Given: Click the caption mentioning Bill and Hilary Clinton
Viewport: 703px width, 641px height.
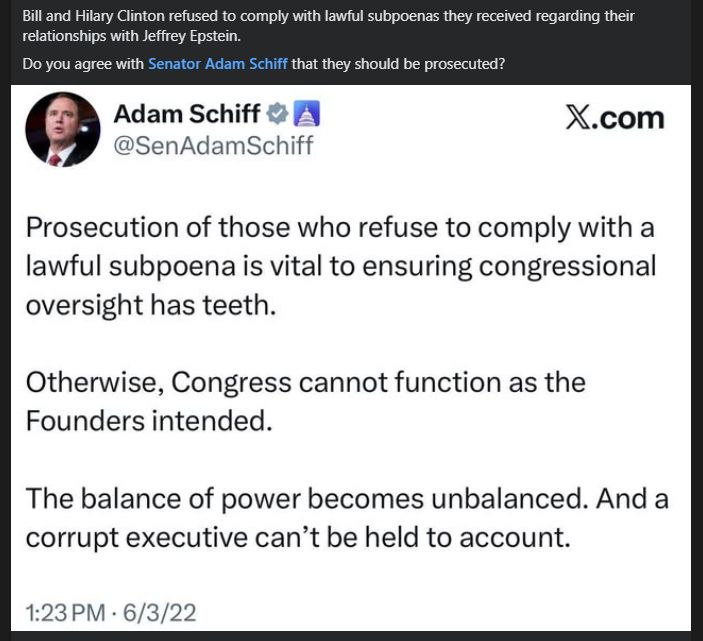Looking at the screenshot, I should coord(328,26).
